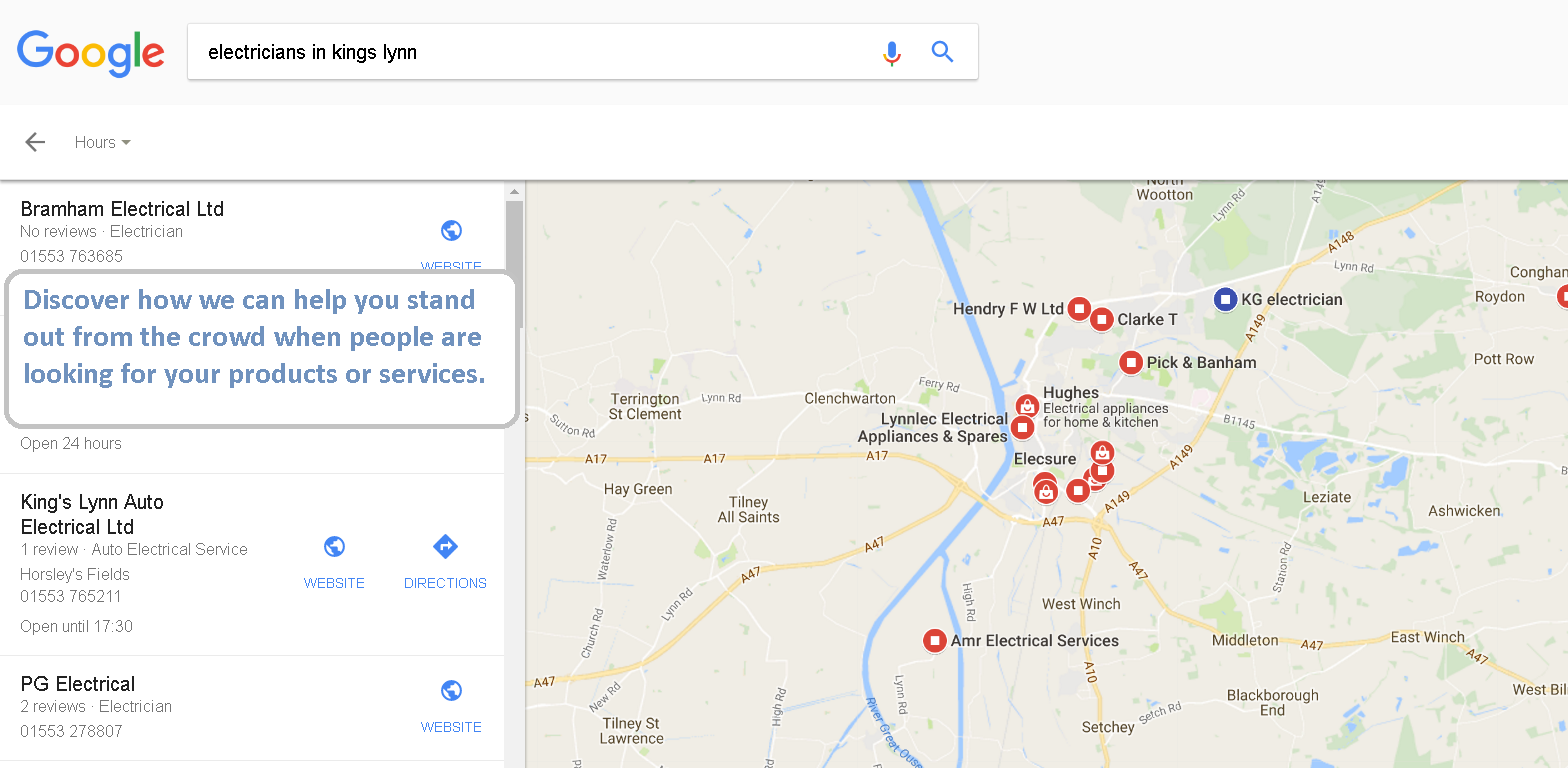The height and width of the screenshot is (768, 1568).
Task: Open the Hours filter dropdown
Action: coord(102,142)
